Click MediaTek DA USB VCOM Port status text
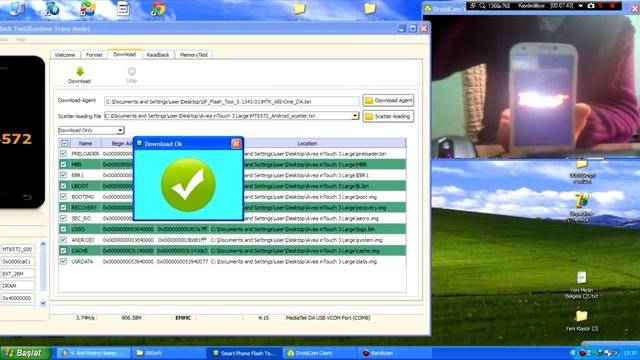The image size is (640, 360). point(328,318)
